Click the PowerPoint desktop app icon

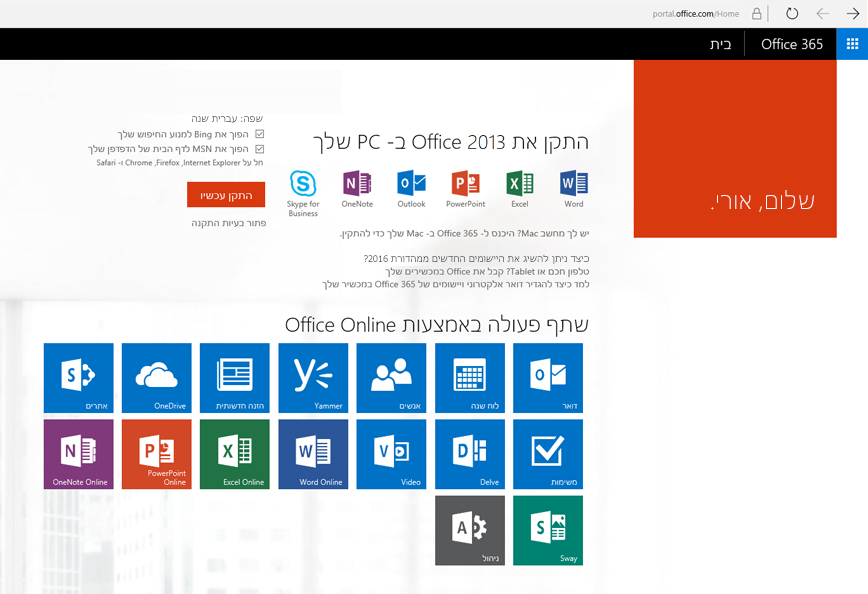(466, 184)
